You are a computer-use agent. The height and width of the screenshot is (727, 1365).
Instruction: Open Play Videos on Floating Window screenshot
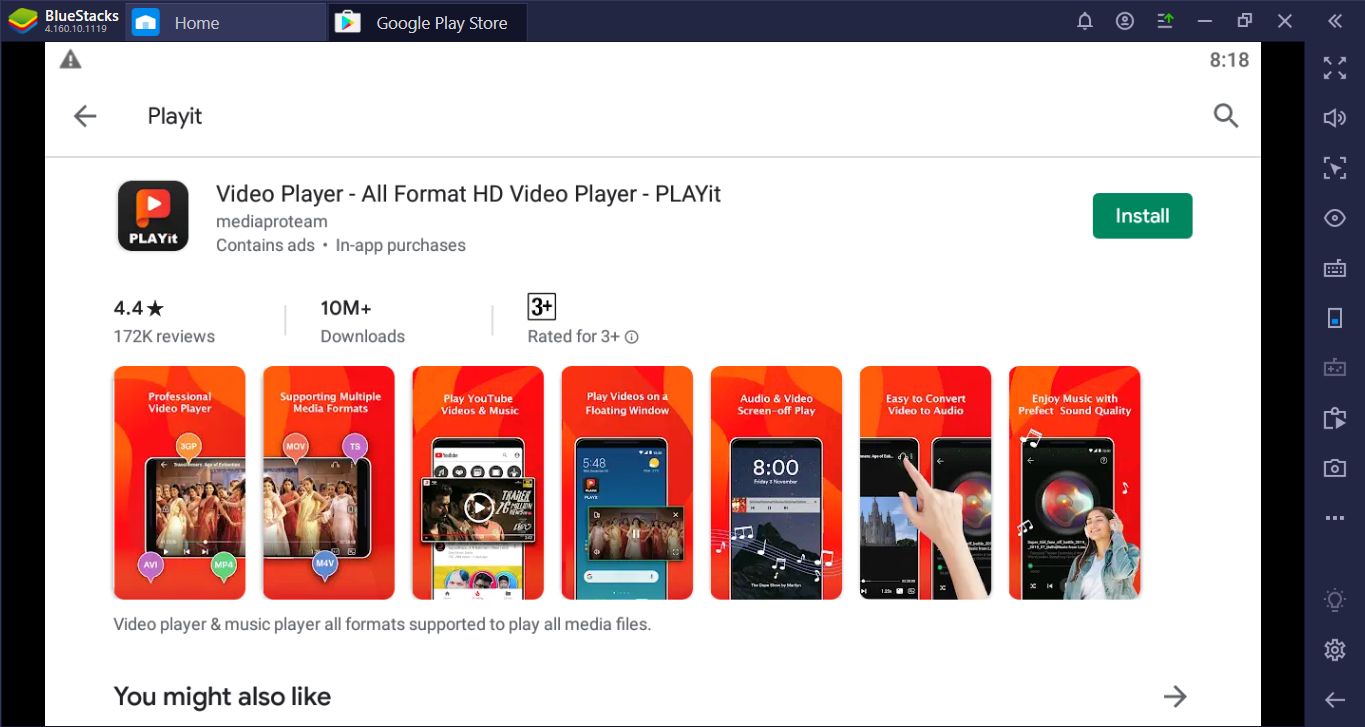pyautogui.click(x=627, y=483)
